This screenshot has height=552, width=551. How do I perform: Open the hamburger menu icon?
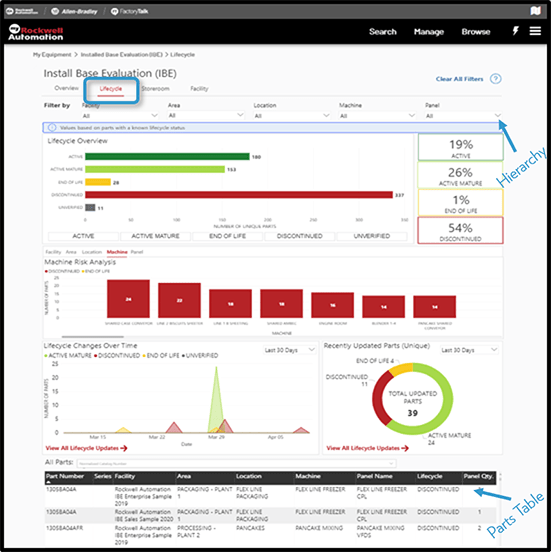pyautogui.click(x=535, y=31)
